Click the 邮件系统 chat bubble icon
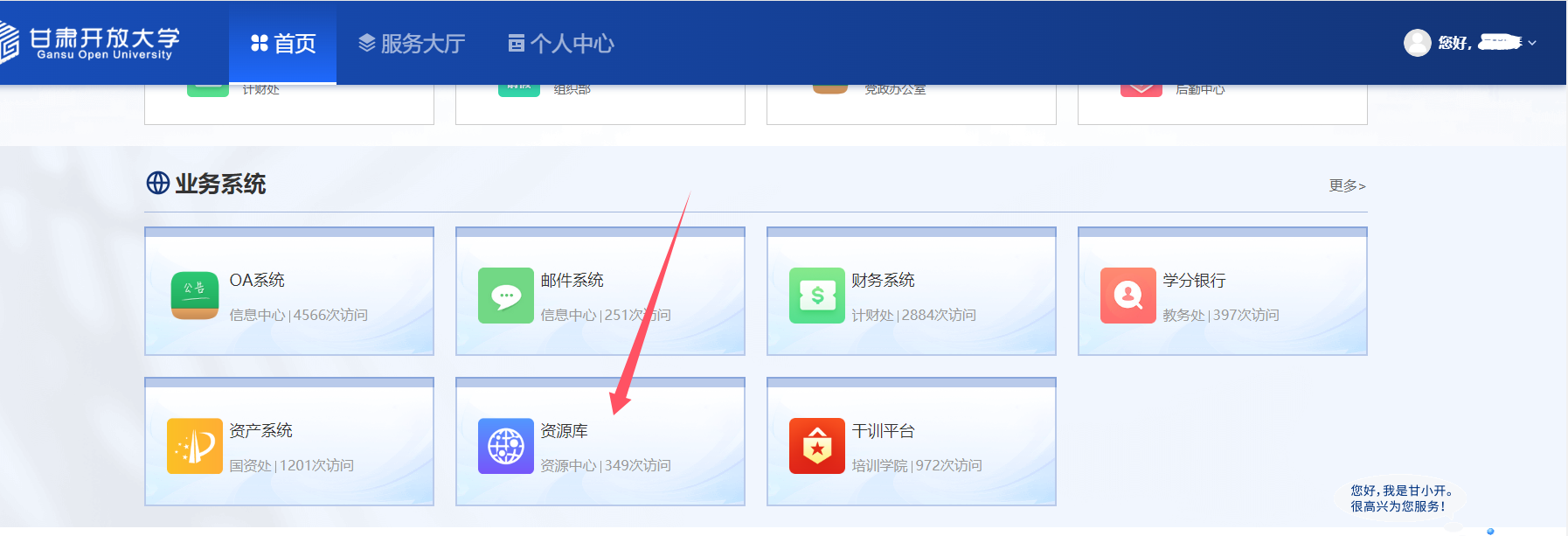The image size is (1568, 536). 506,296
